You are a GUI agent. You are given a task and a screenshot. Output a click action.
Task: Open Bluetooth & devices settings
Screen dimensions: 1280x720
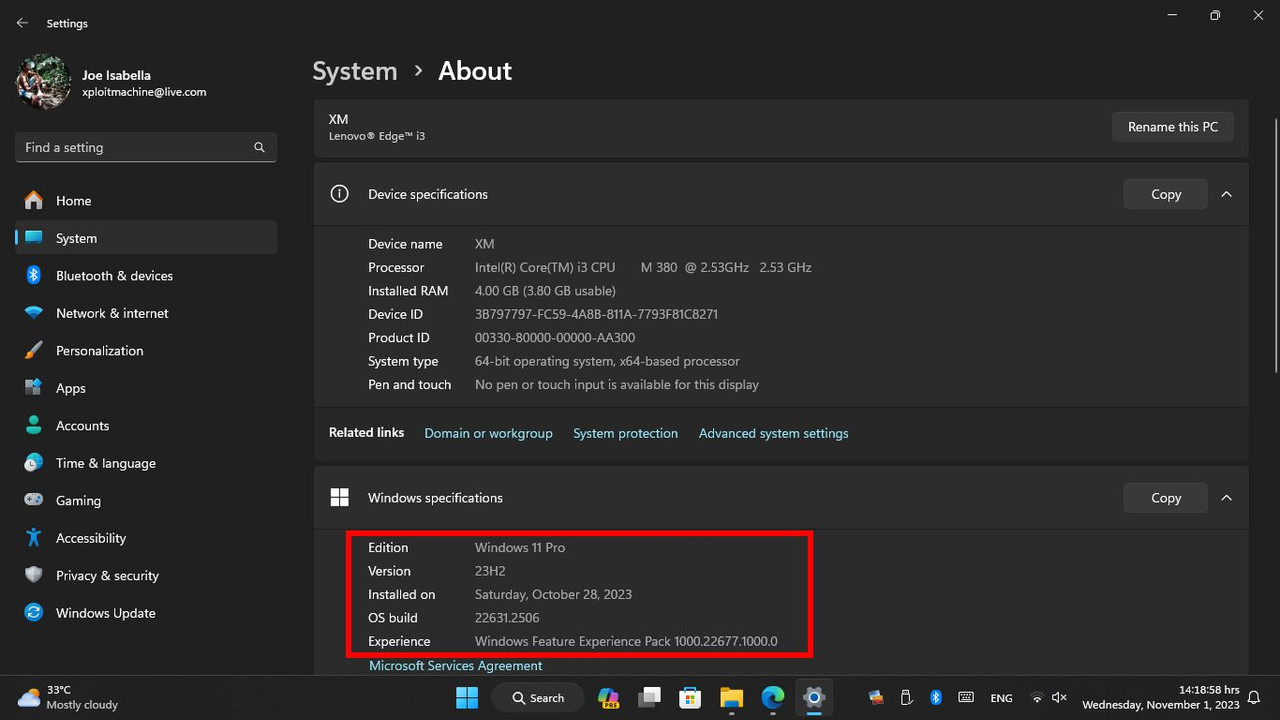click(x=146, y=275)
